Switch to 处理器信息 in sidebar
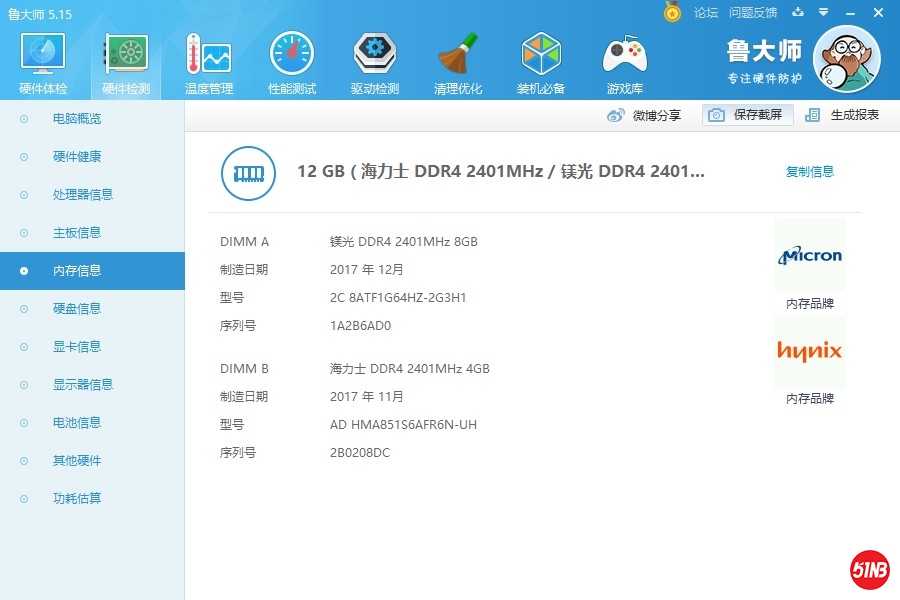This screenshot has height=600, width=900. coord(82,195)
